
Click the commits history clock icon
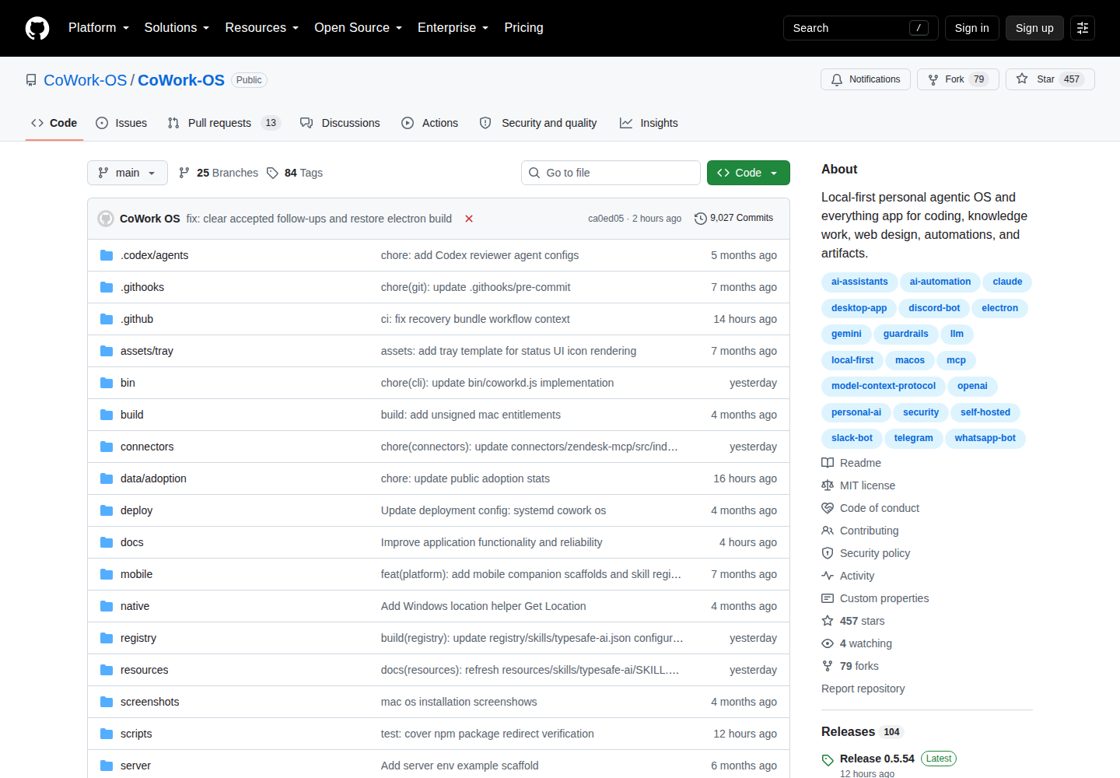(700, 219)
